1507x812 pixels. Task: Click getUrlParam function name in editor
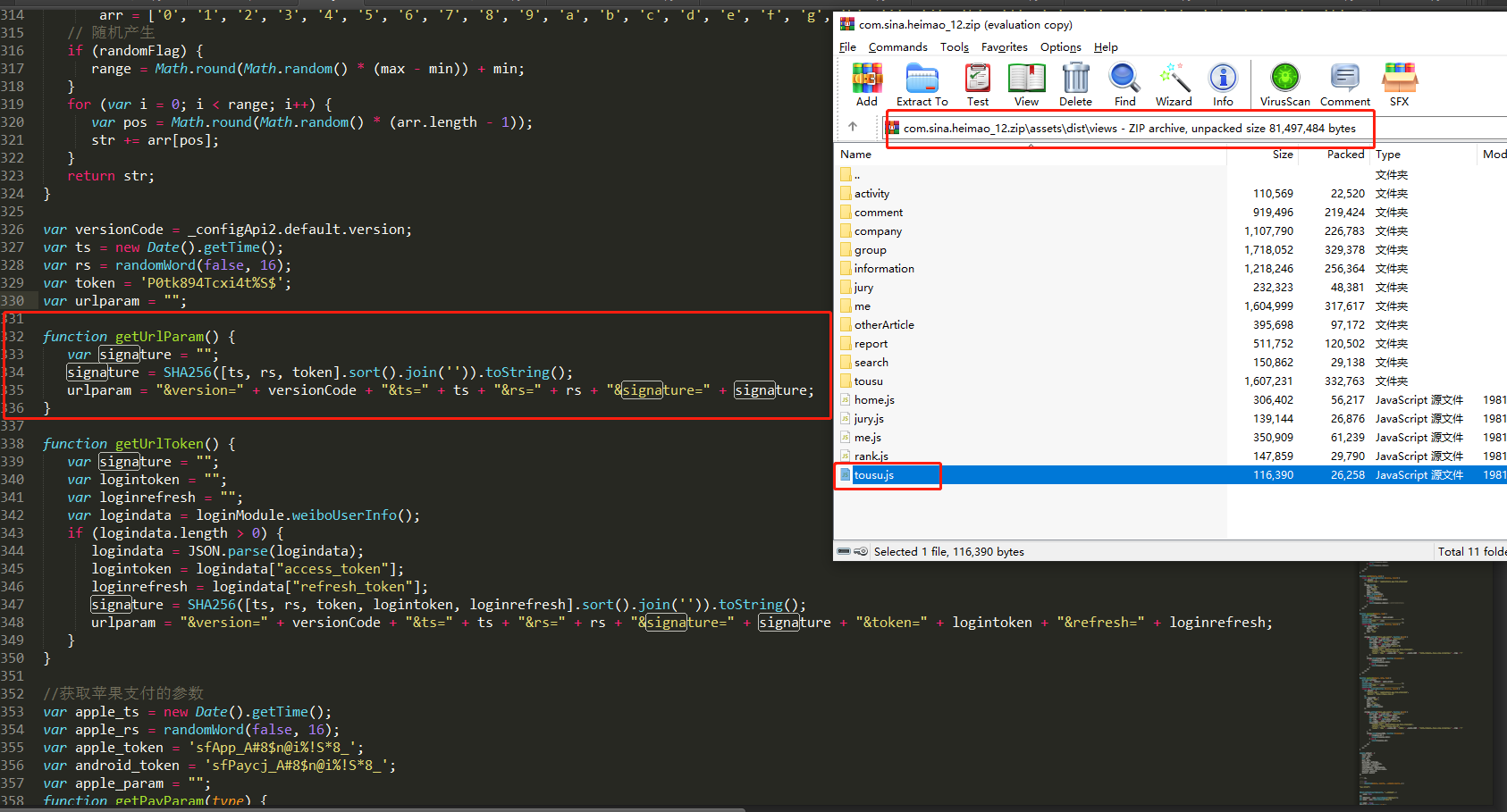pyautogui.click(x=159, y=337)
